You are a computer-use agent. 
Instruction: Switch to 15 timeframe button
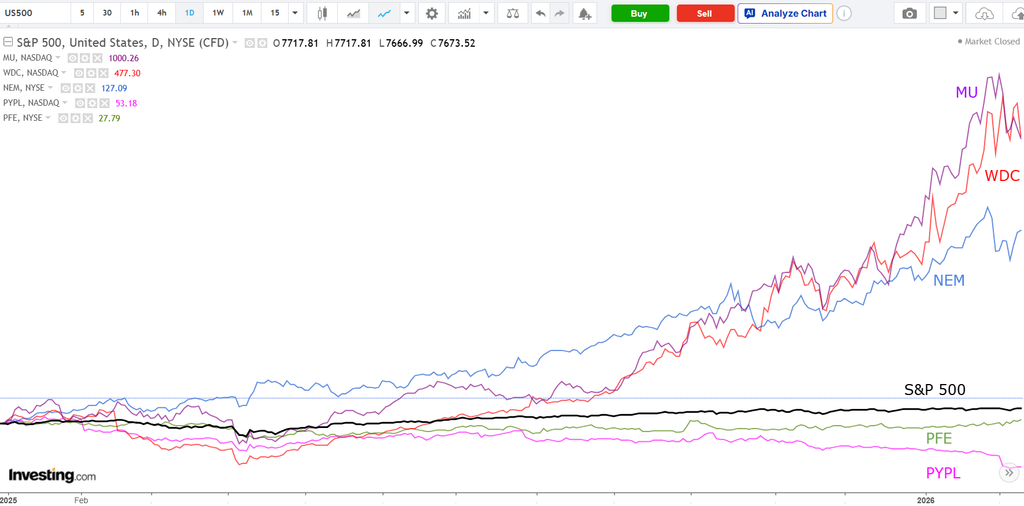coord(275,13)
